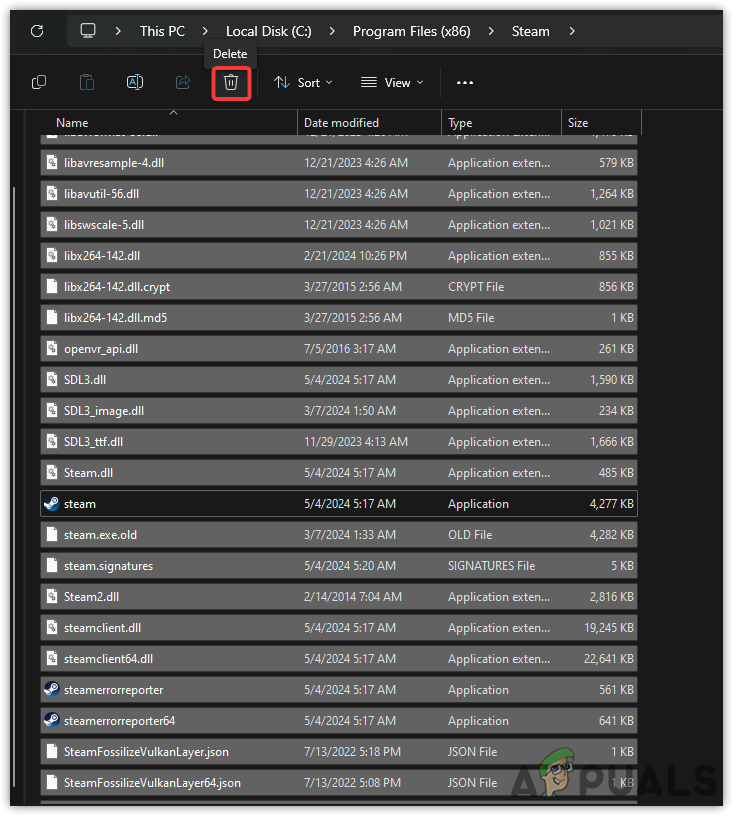Click the steam.exe.old file icon

[52, 535]
